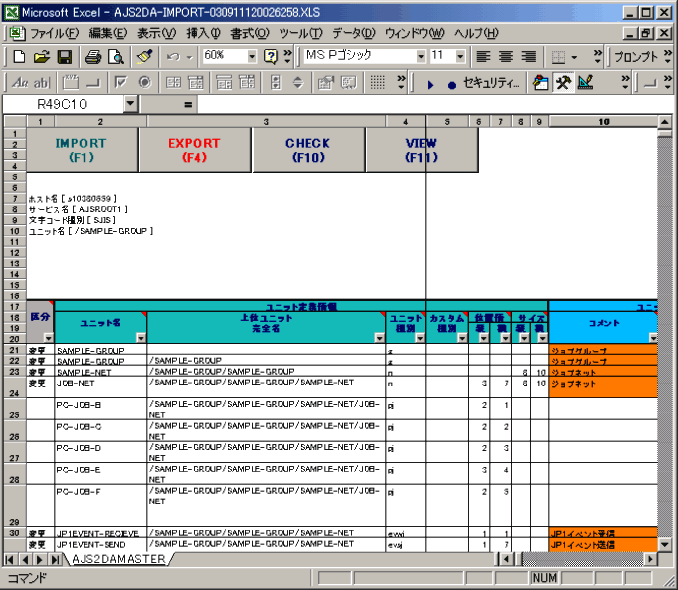678x590 pixels.
Task: Select the Scroll Bar form control
Action: (276, 82)
